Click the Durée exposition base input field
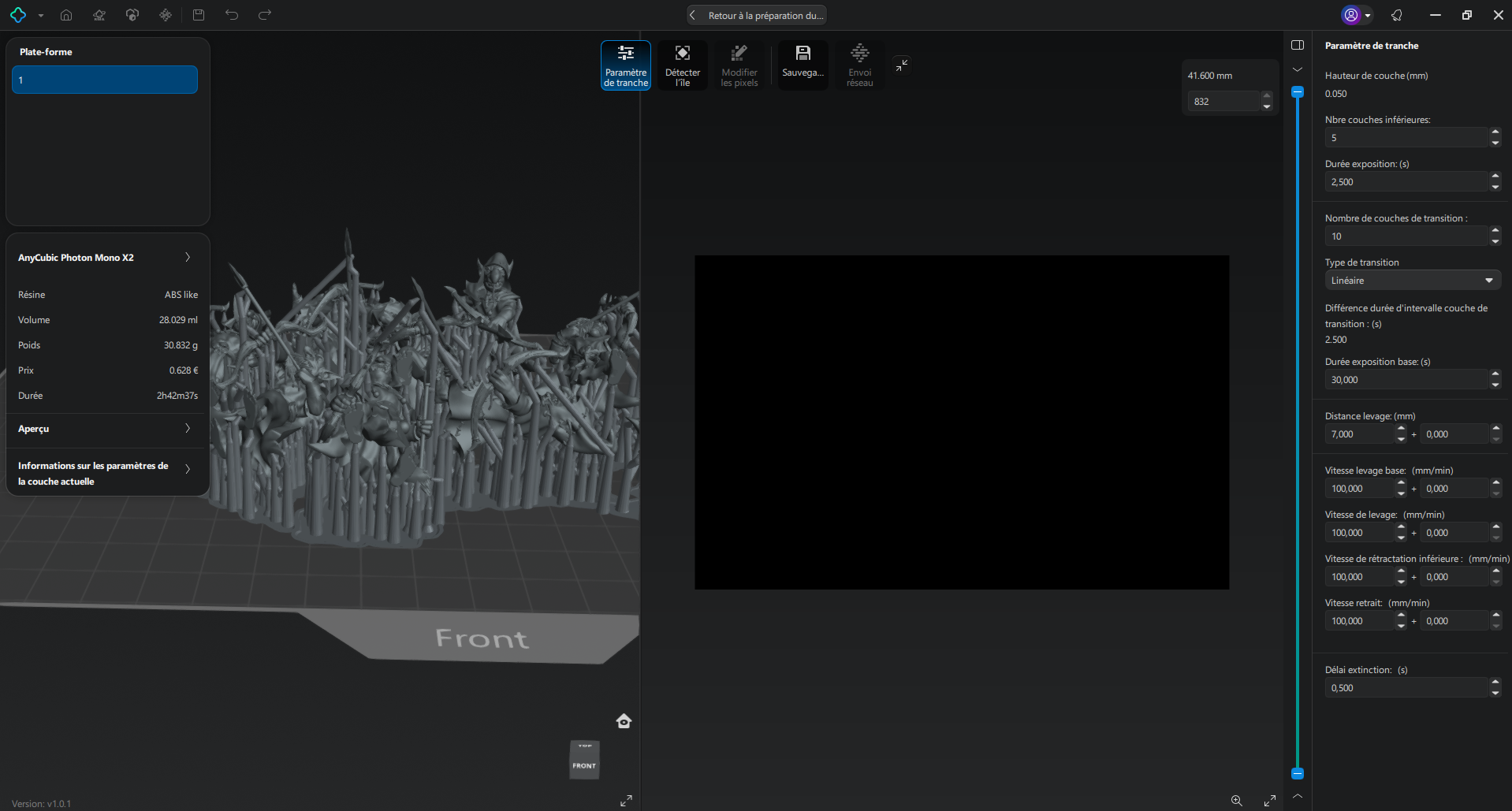Image resolution: width=1512 pixels, height=811 pixels. pyautogui.click(x=1405, y=380)
